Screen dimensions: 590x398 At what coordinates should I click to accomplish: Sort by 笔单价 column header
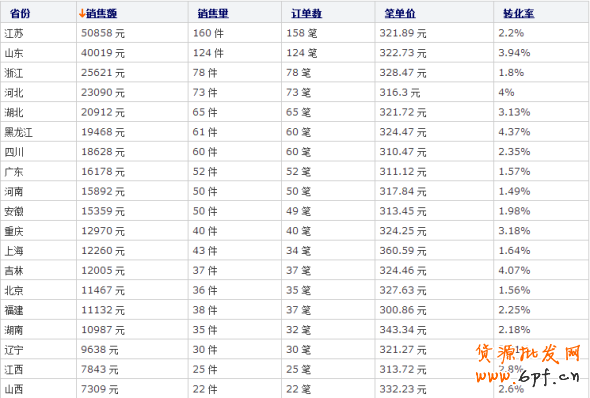pyautogui.click(x=400, y=14)
